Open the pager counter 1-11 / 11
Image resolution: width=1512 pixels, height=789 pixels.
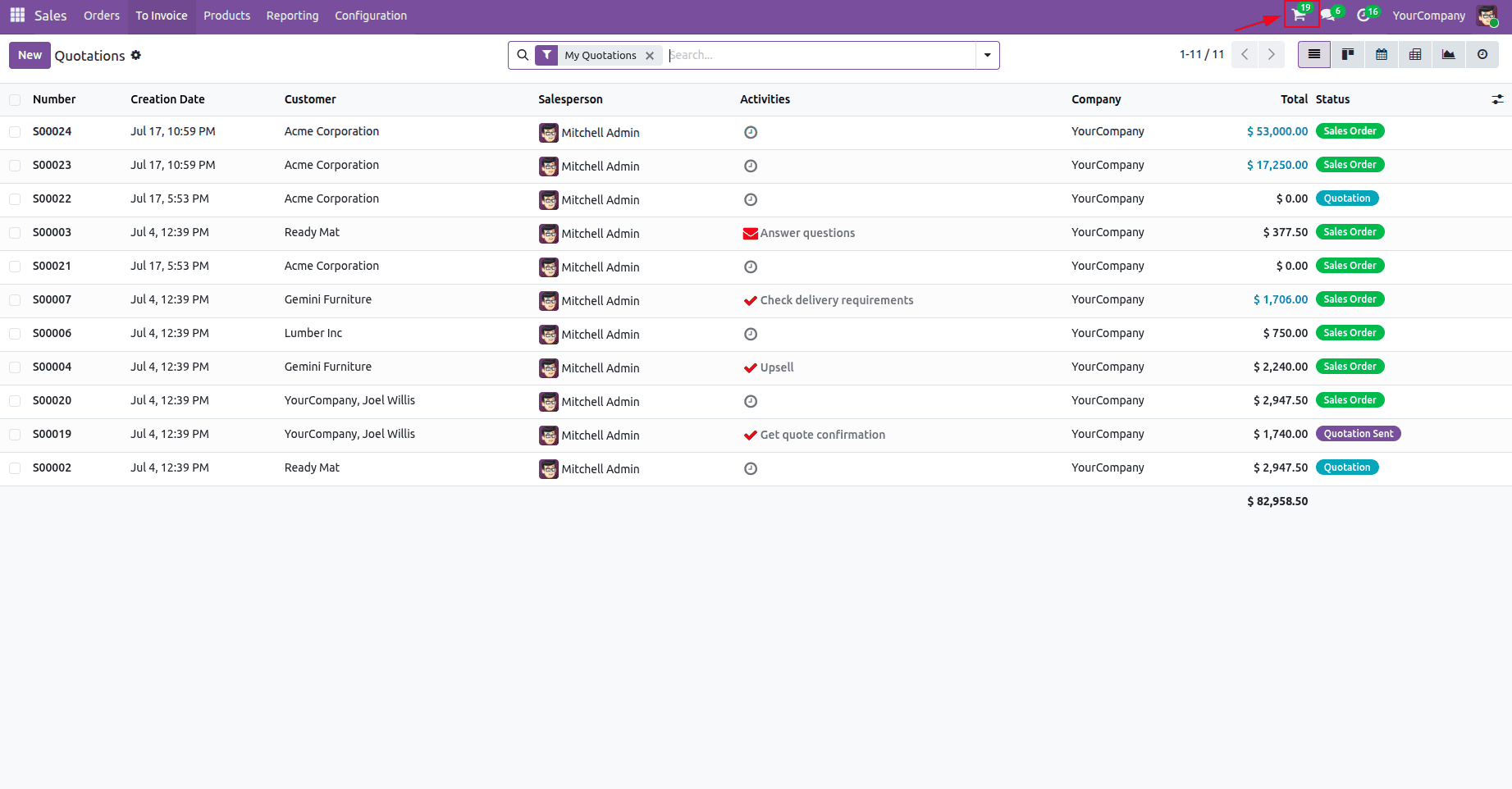pyautogui.click(x=1202, y=54)
